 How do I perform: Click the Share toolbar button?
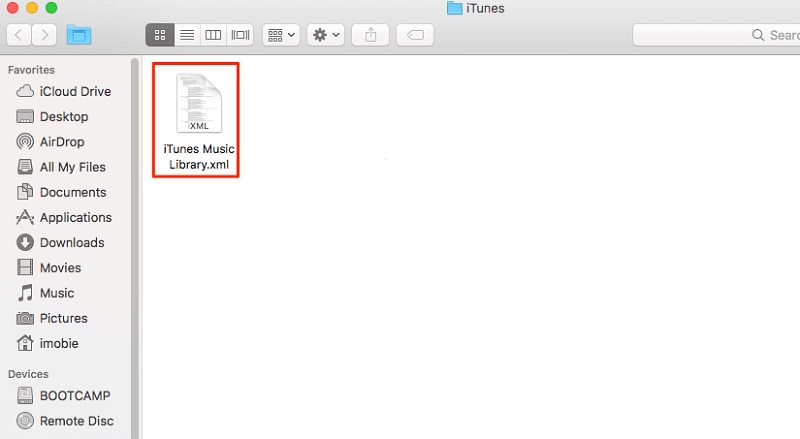tap(370, 35)
